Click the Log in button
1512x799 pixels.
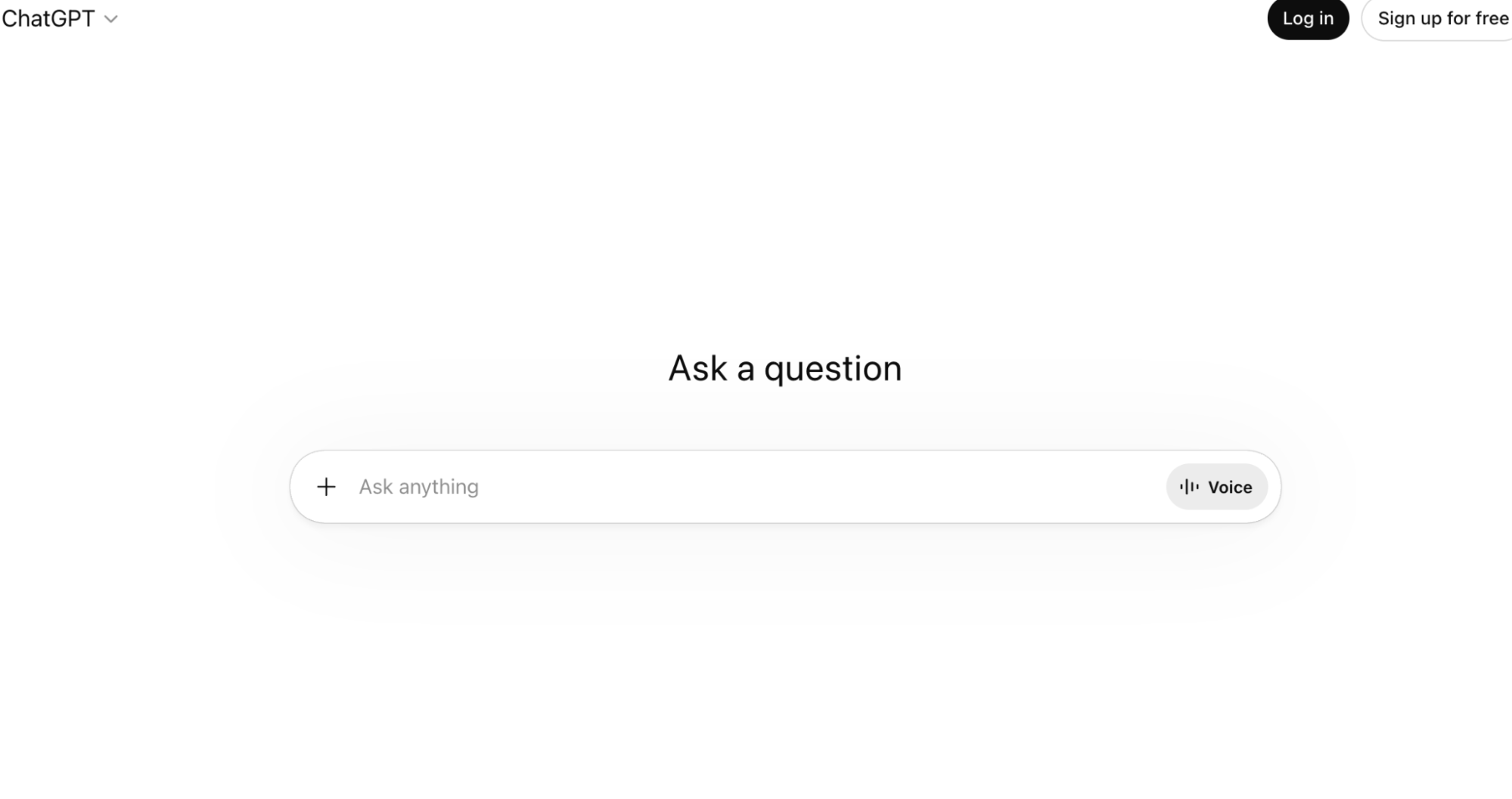(1307, 18)
